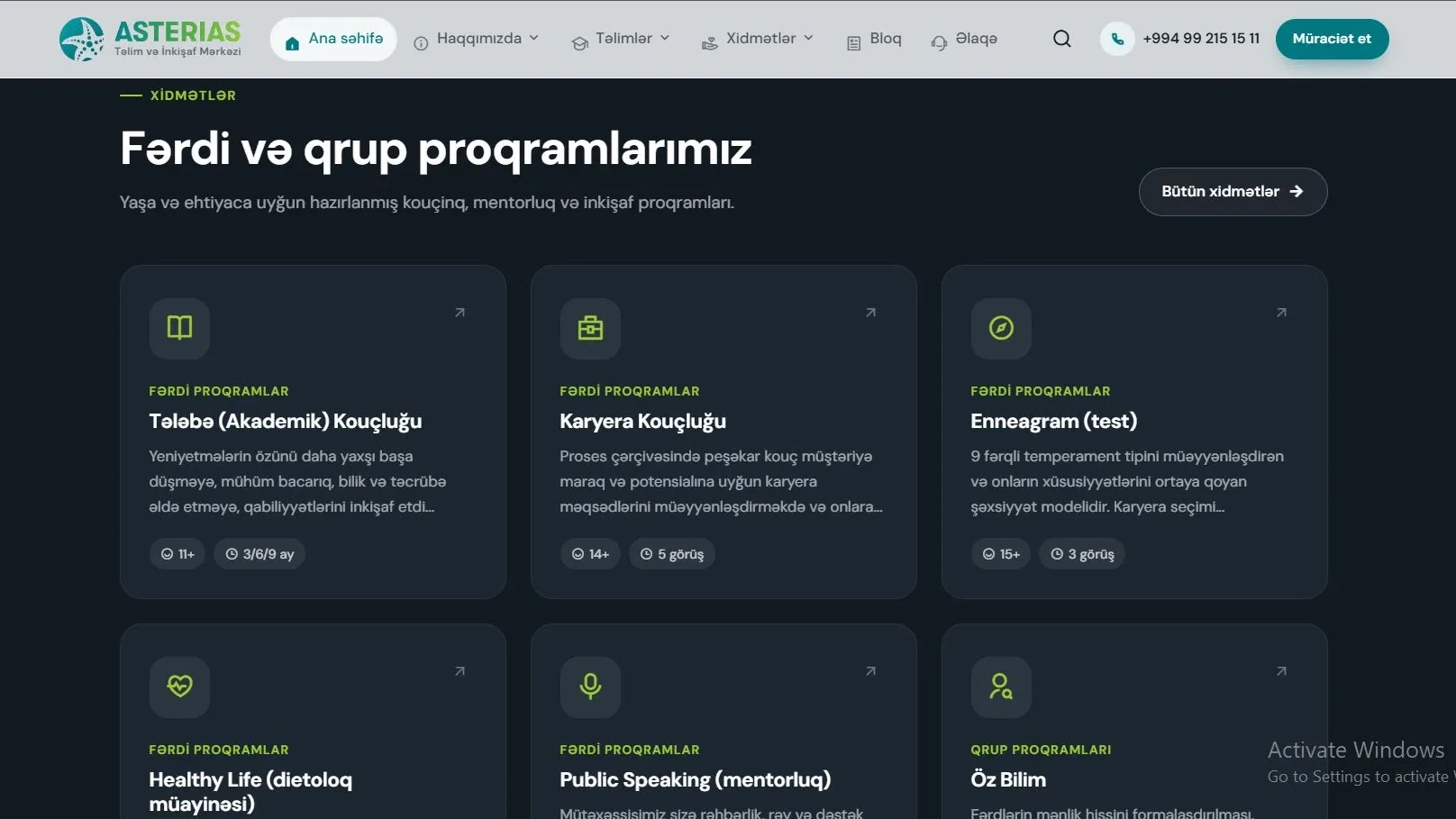Expand the Təlimlər dropdown menu
The height and width of the screenshot is (819, 1456).
tap(622, 39)
